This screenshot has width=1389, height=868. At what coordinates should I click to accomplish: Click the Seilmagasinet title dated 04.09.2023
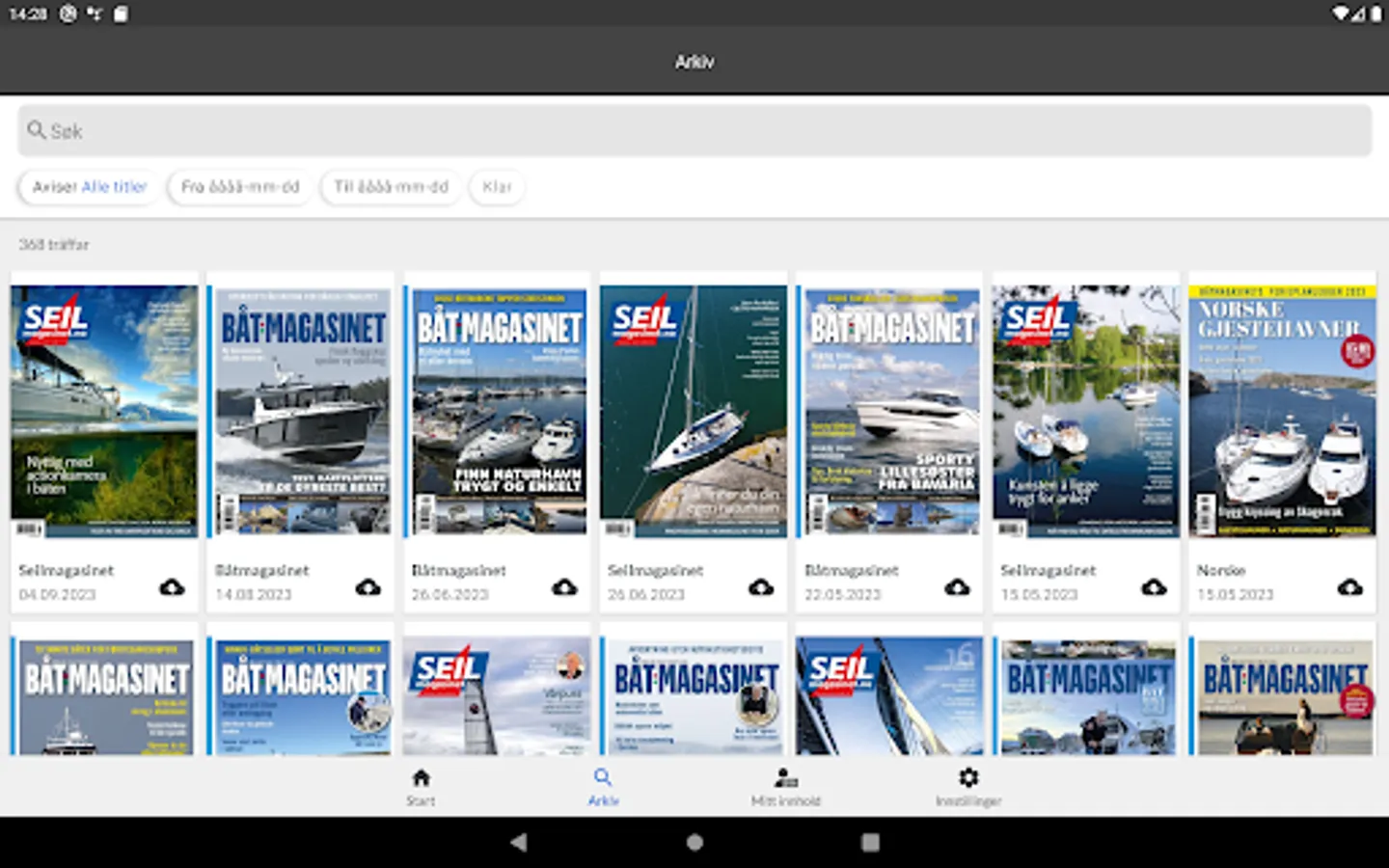66,570
